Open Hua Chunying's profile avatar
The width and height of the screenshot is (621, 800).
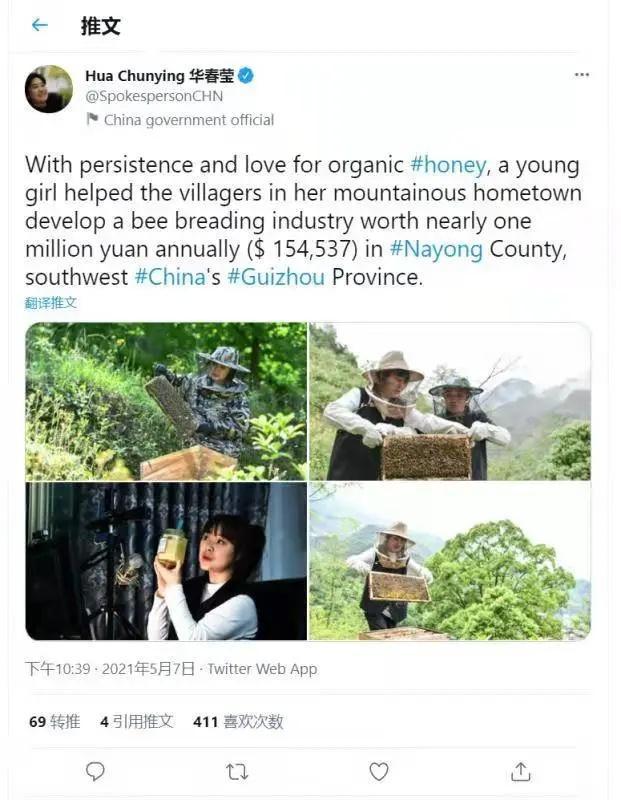(49, 90)
